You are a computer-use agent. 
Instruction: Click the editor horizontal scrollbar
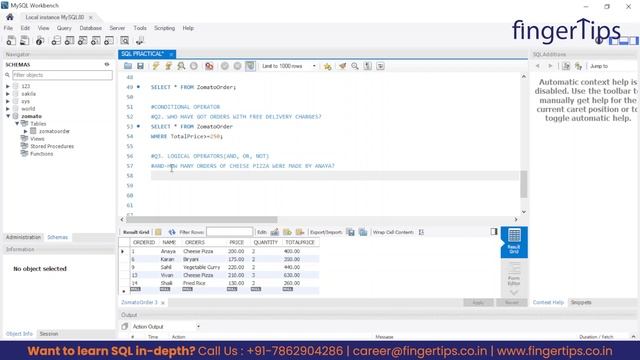pyautogui.click(x=202, y=220)
